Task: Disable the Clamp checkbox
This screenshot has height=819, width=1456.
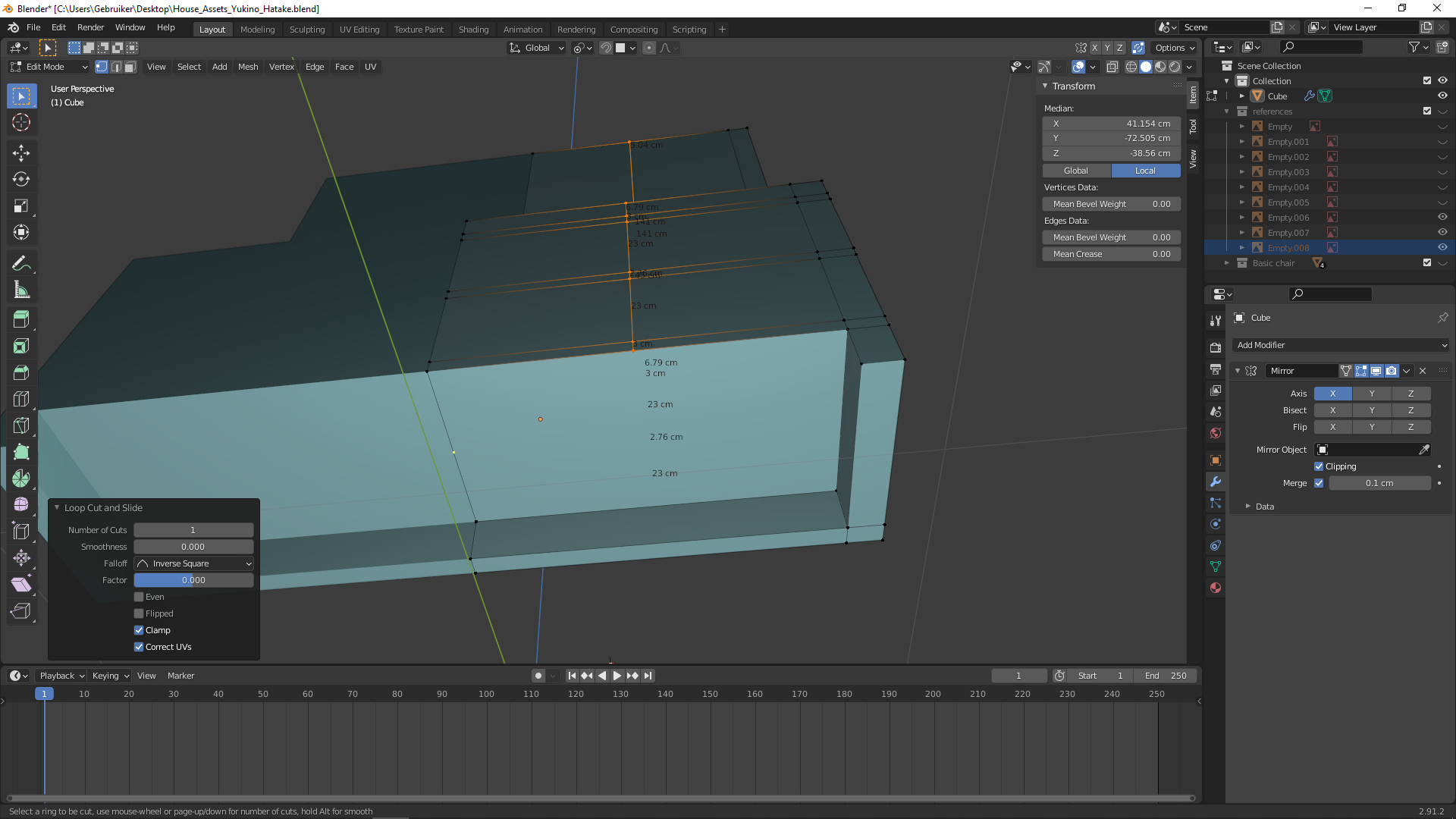Action: [139, 630]
